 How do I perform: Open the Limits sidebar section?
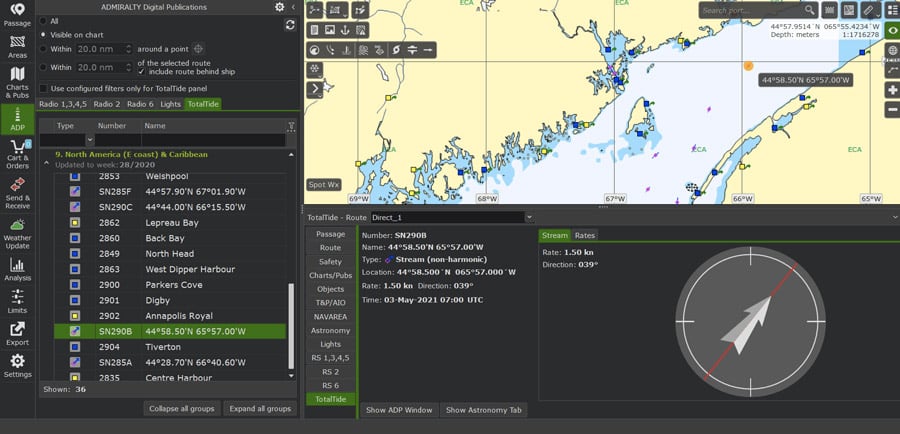[17, 301]
